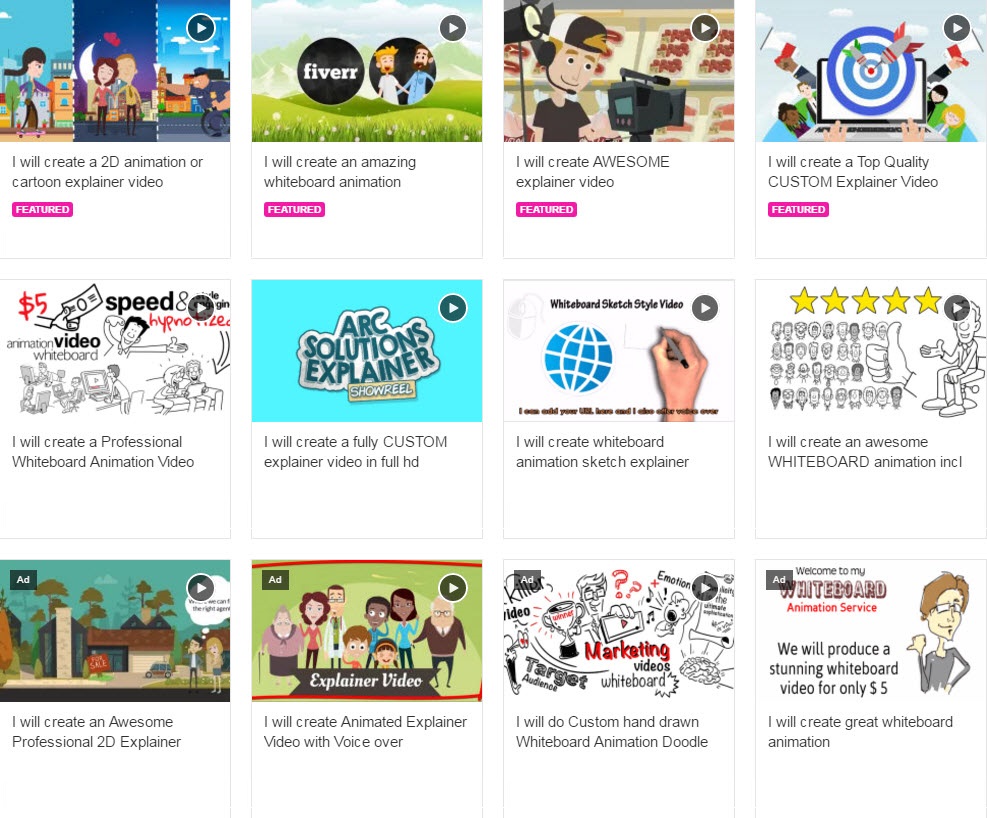
Task: Open the 'Welcome to my Whiteboard Animation Service' thumbnail
Action: click(871, 630)
